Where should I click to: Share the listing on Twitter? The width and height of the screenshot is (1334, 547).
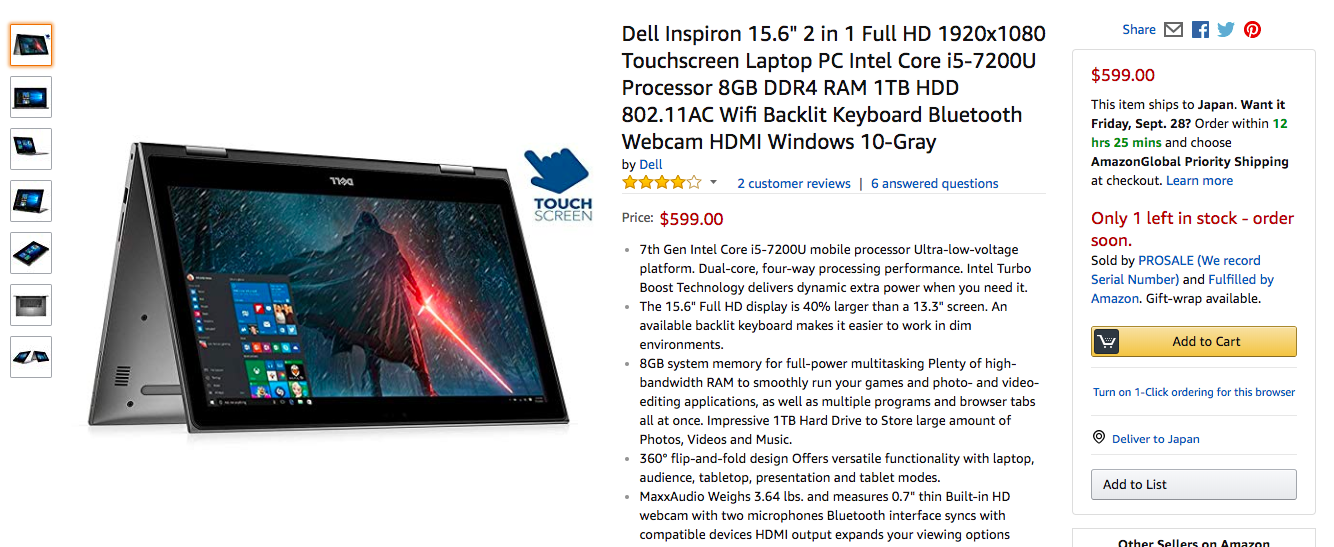[x=1226, y=30]
